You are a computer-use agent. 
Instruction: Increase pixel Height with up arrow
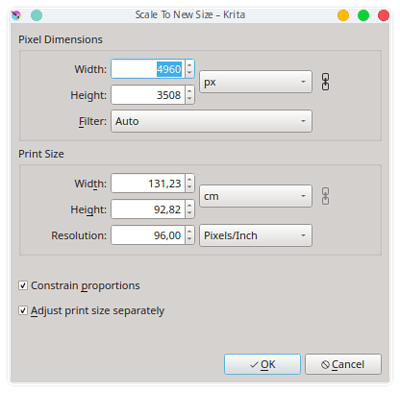190,91
